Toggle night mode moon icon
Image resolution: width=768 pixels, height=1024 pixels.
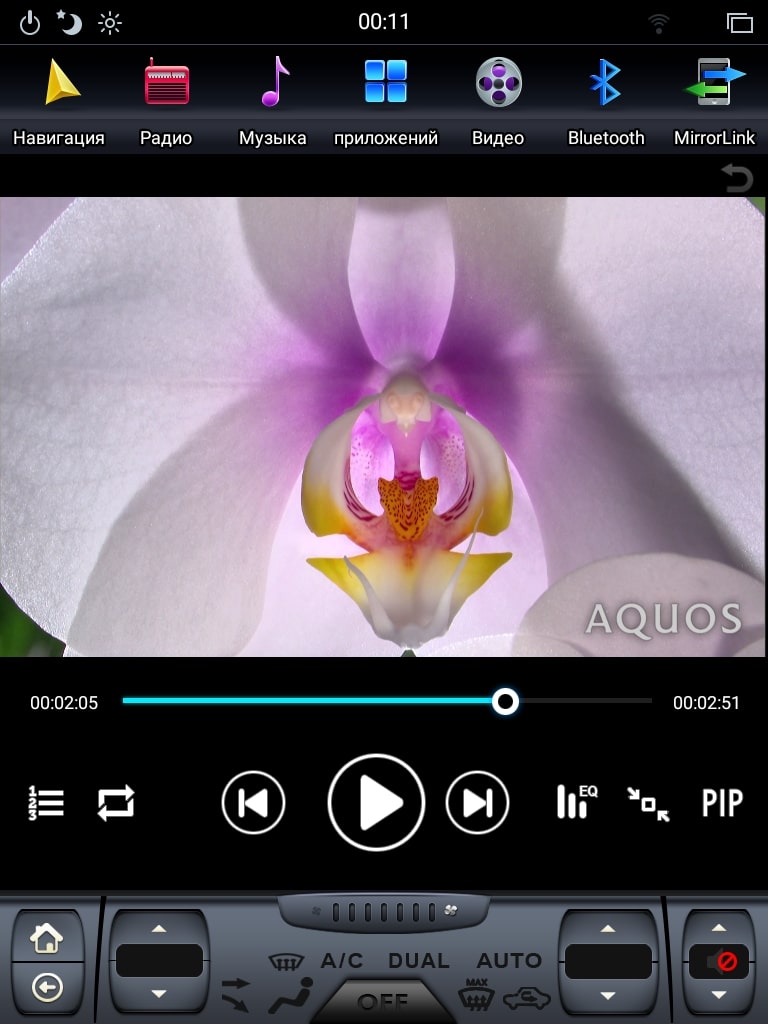pyautogui.click(x=69, y=23)
